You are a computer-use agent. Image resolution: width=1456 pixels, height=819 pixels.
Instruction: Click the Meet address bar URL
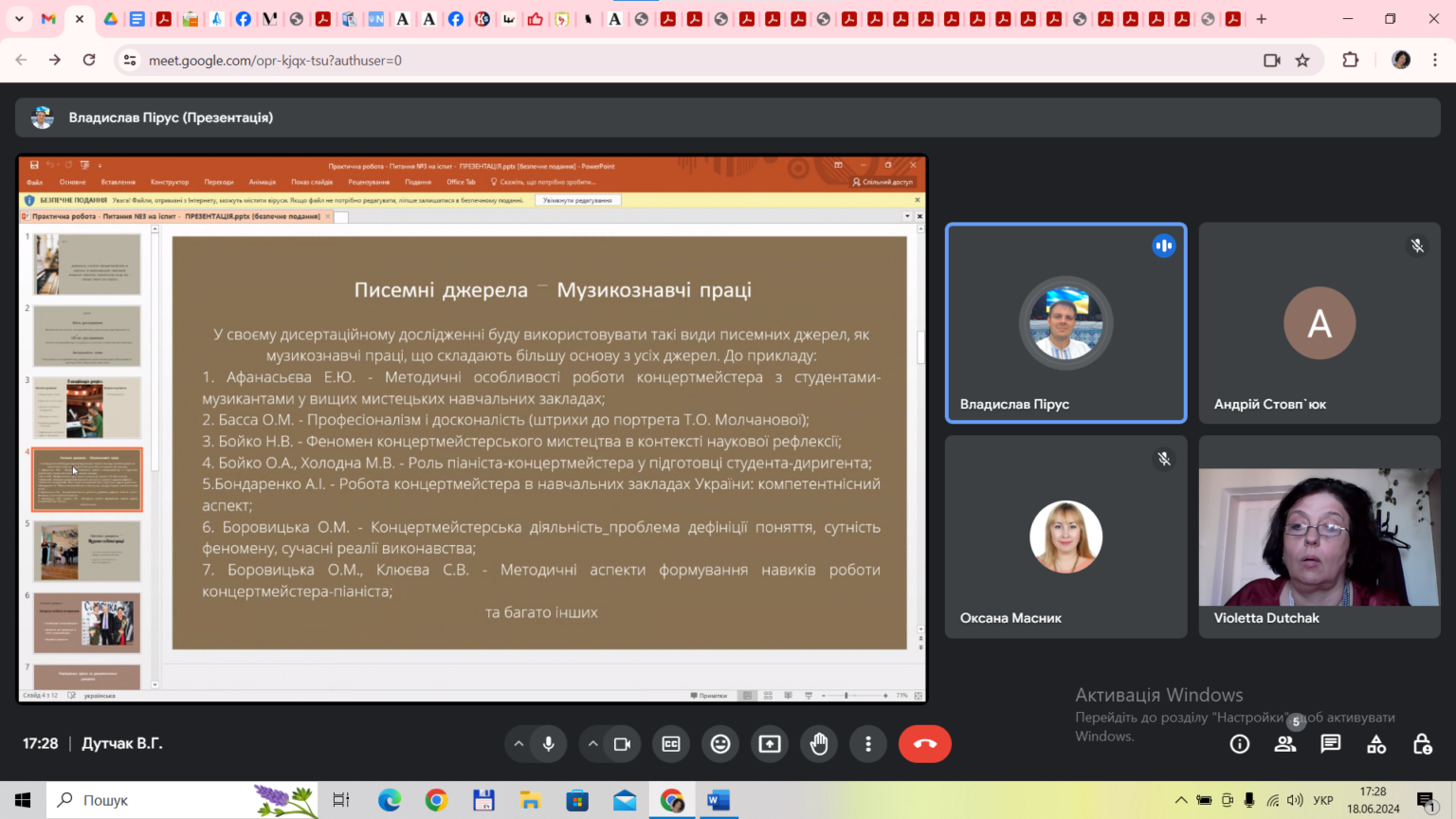275,60
